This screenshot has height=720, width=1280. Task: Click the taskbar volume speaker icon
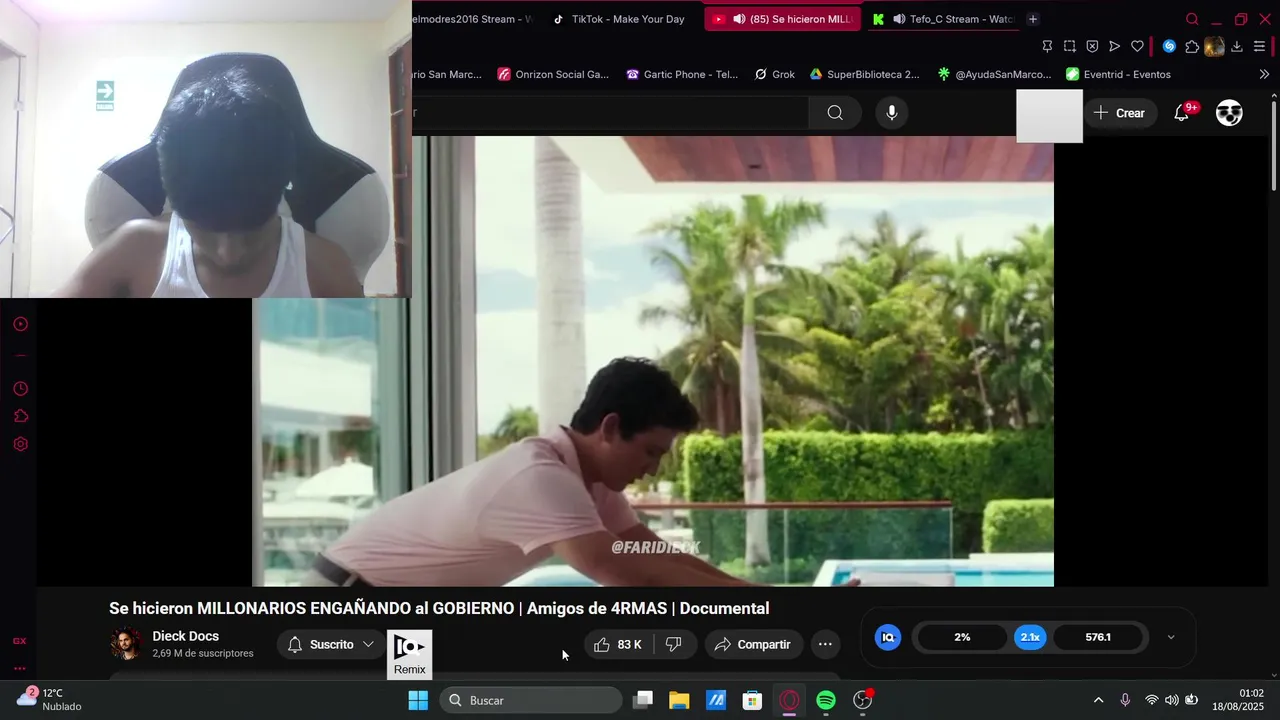[1171, 700]
